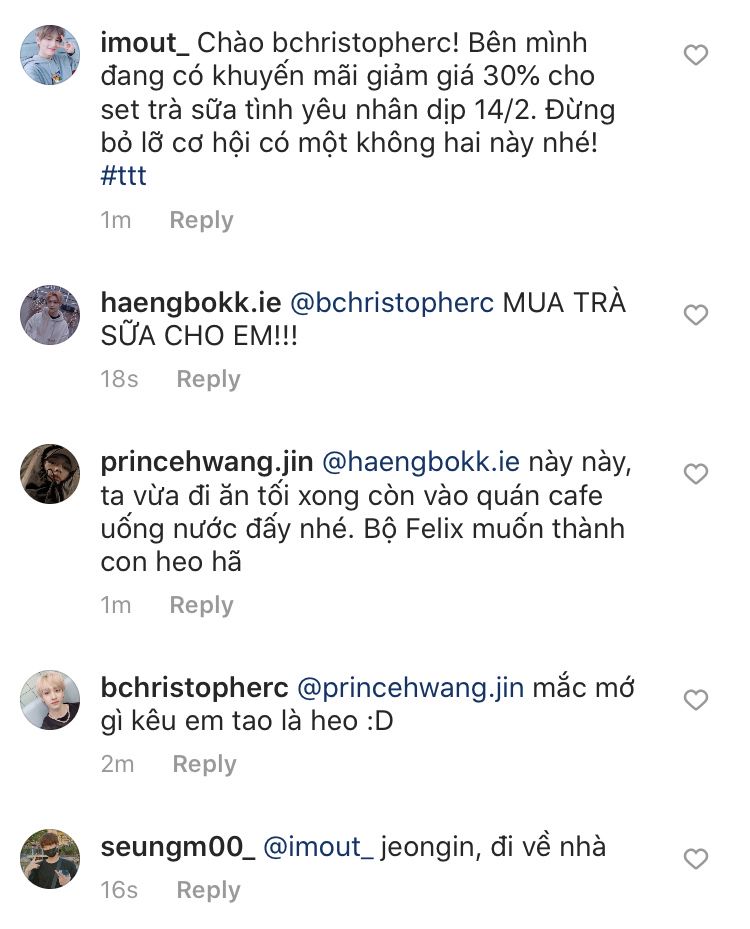The height and width of the screenshot is (929, 750).
Task: Tap bchristopherc's avatar
Action: point(50,700)
